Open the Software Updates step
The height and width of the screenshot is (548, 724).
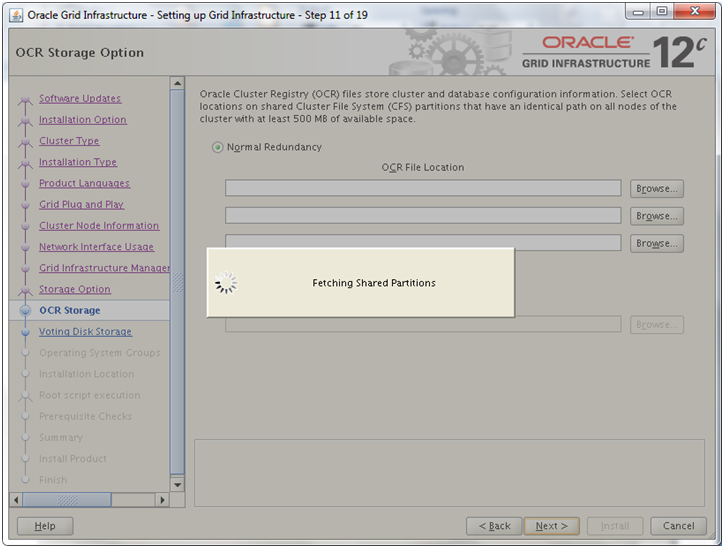coord(80,98)
